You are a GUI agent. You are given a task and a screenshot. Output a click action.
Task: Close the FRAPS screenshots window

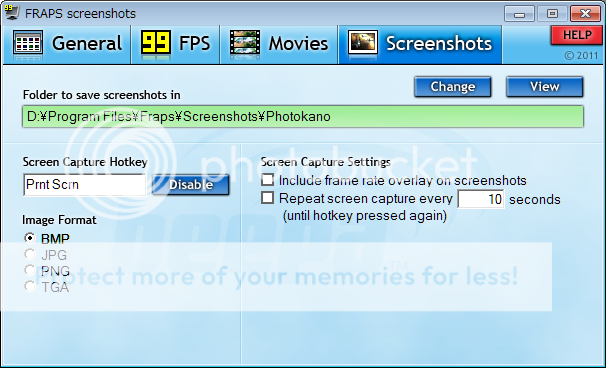(x=585, y=14)
